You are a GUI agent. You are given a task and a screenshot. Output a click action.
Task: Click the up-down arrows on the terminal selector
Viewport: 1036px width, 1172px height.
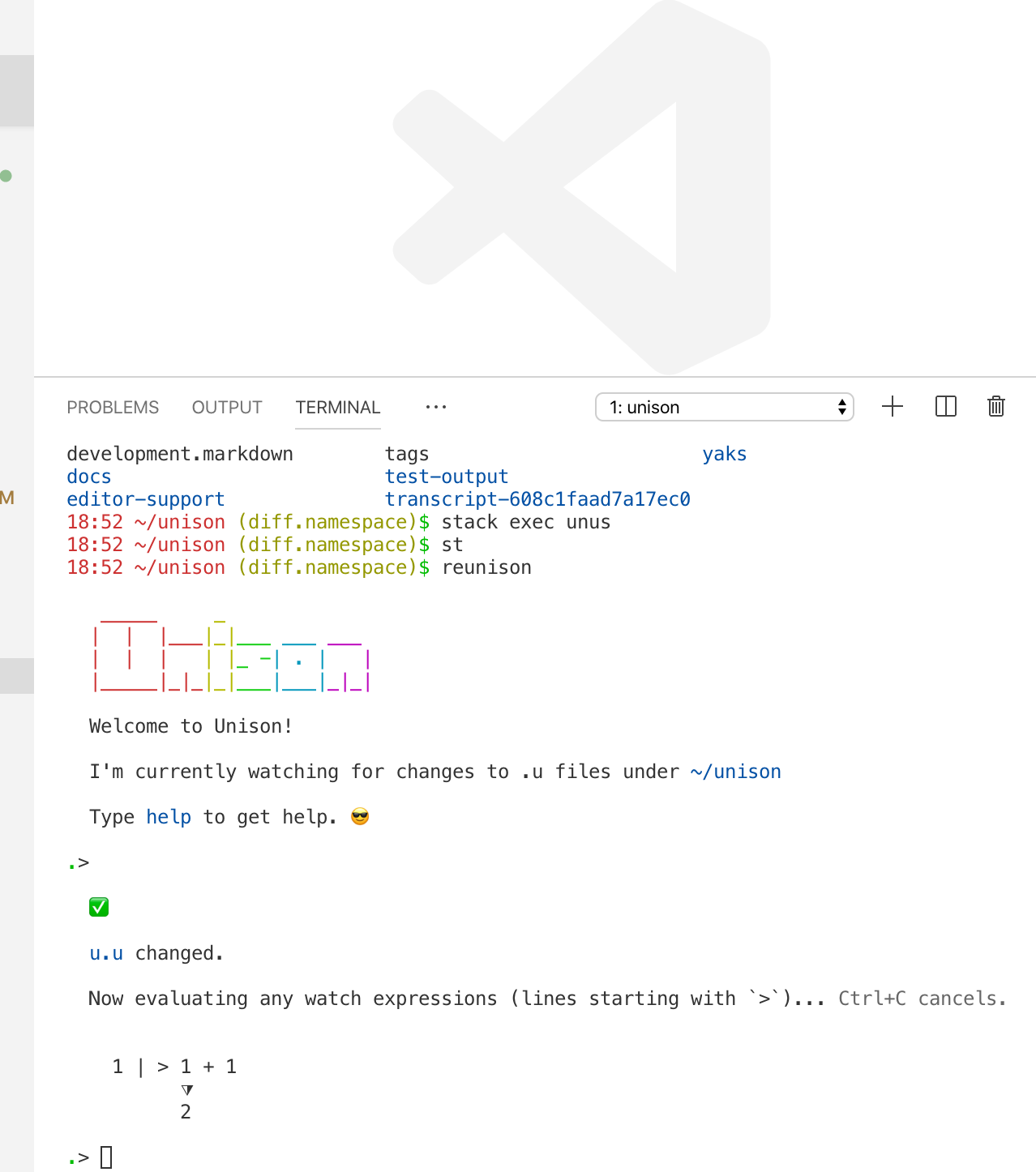tap(841, 407)
